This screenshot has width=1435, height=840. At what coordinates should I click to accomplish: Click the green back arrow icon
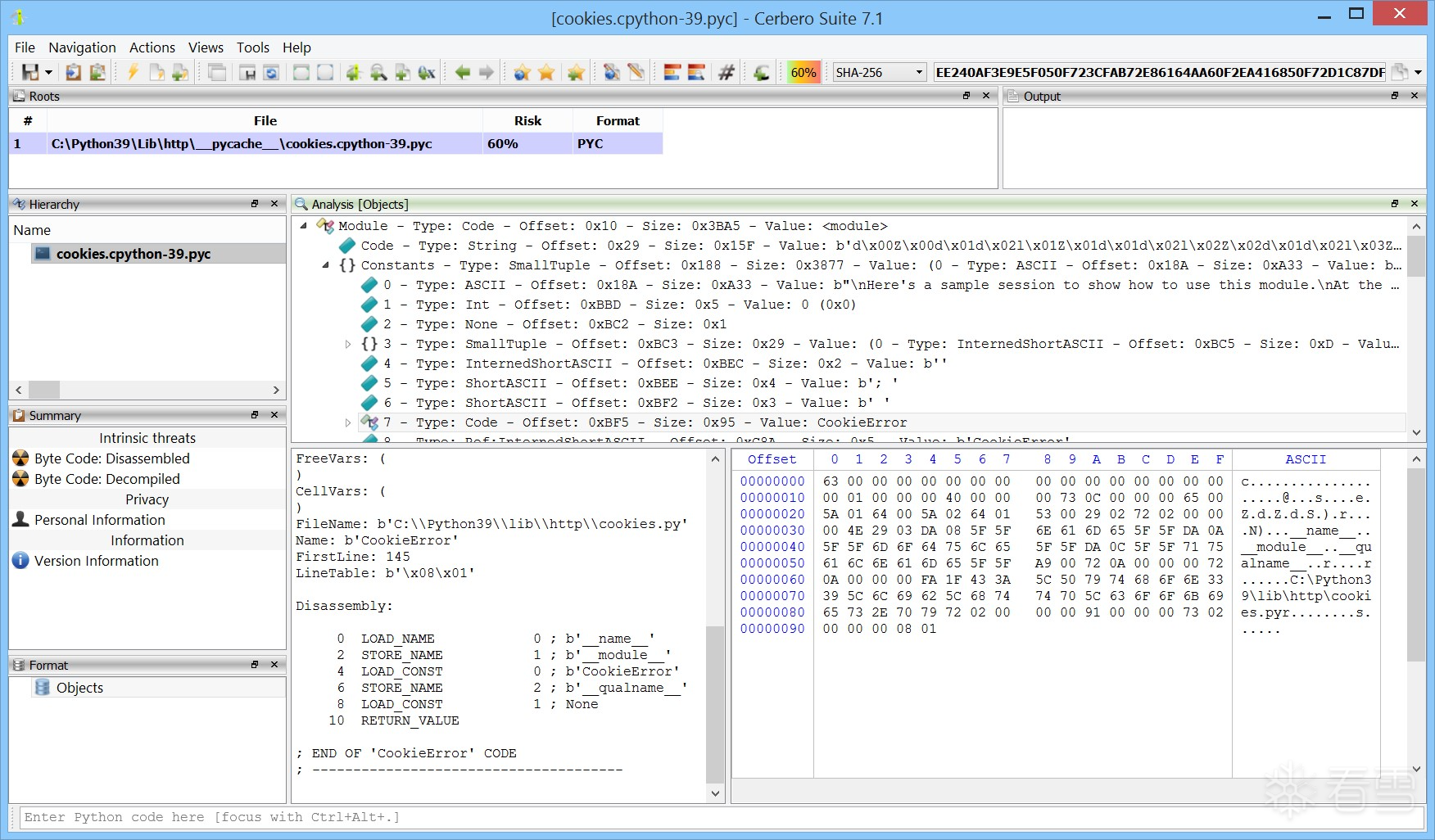pyautogui.click(x=463, y=73)
